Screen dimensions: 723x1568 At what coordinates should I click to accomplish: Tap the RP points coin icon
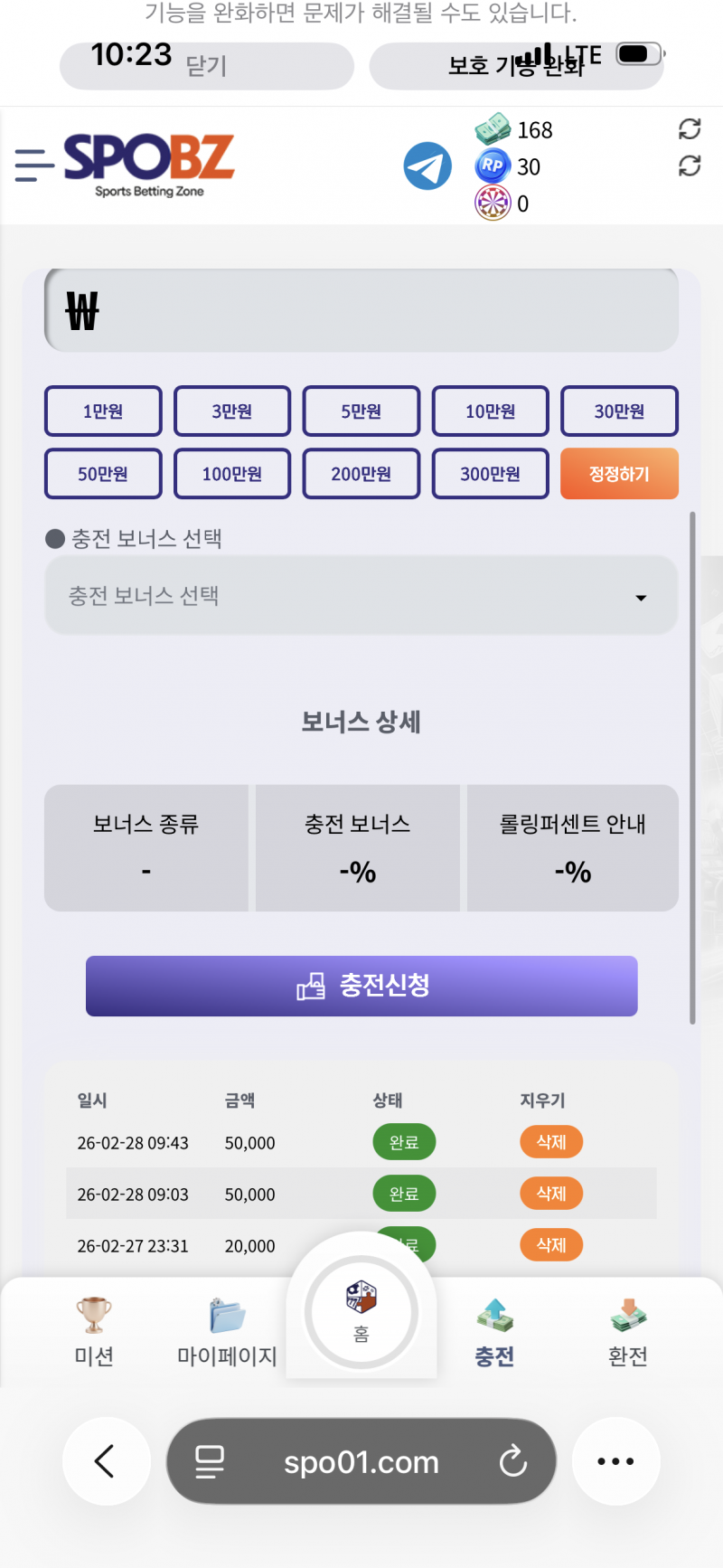[x=492, y=166]
